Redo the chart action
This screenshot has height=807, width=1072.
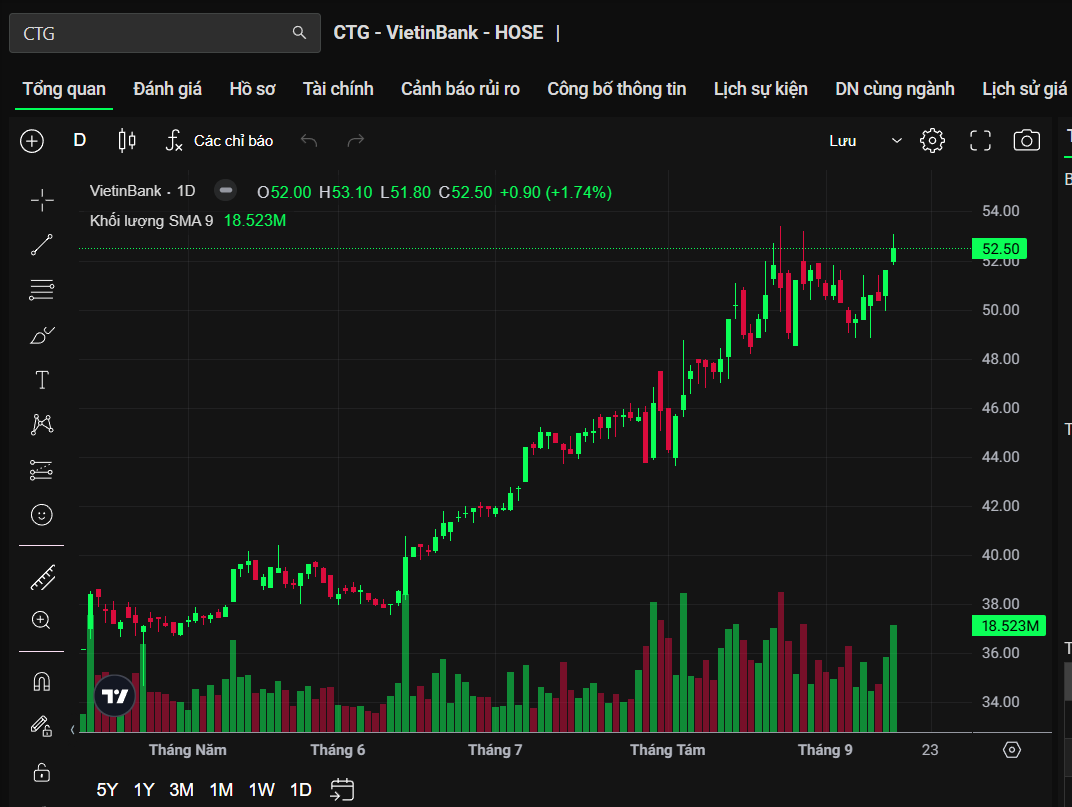tap(356, 141)
